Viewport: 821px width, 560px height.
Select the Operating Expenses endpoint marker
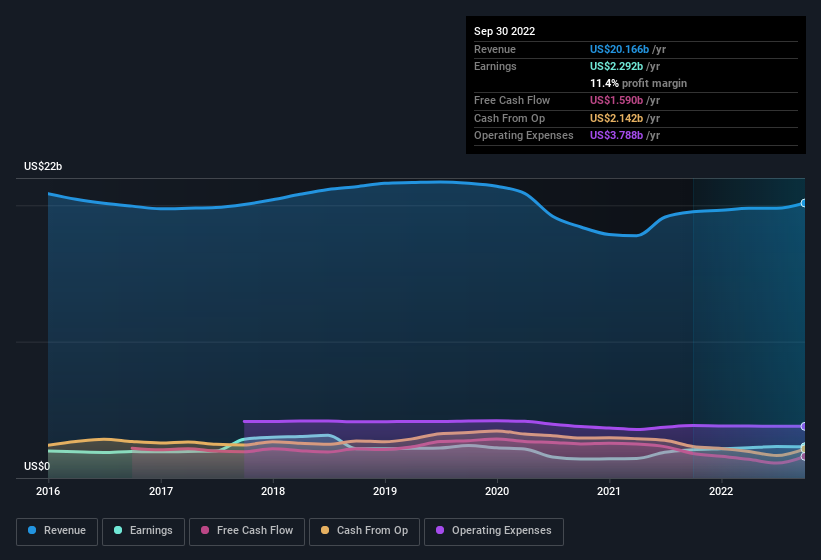click(804, 427)
